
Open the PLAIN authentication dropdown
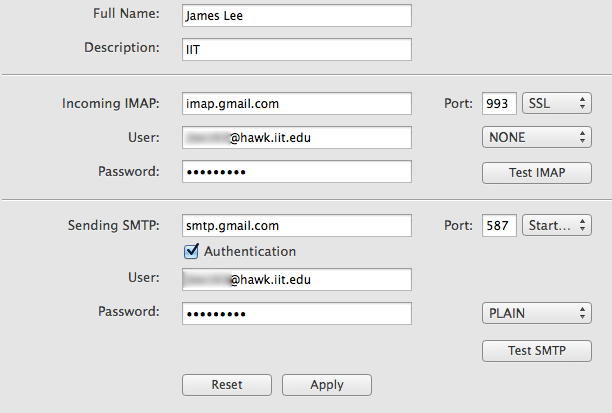tap(536, 314)
